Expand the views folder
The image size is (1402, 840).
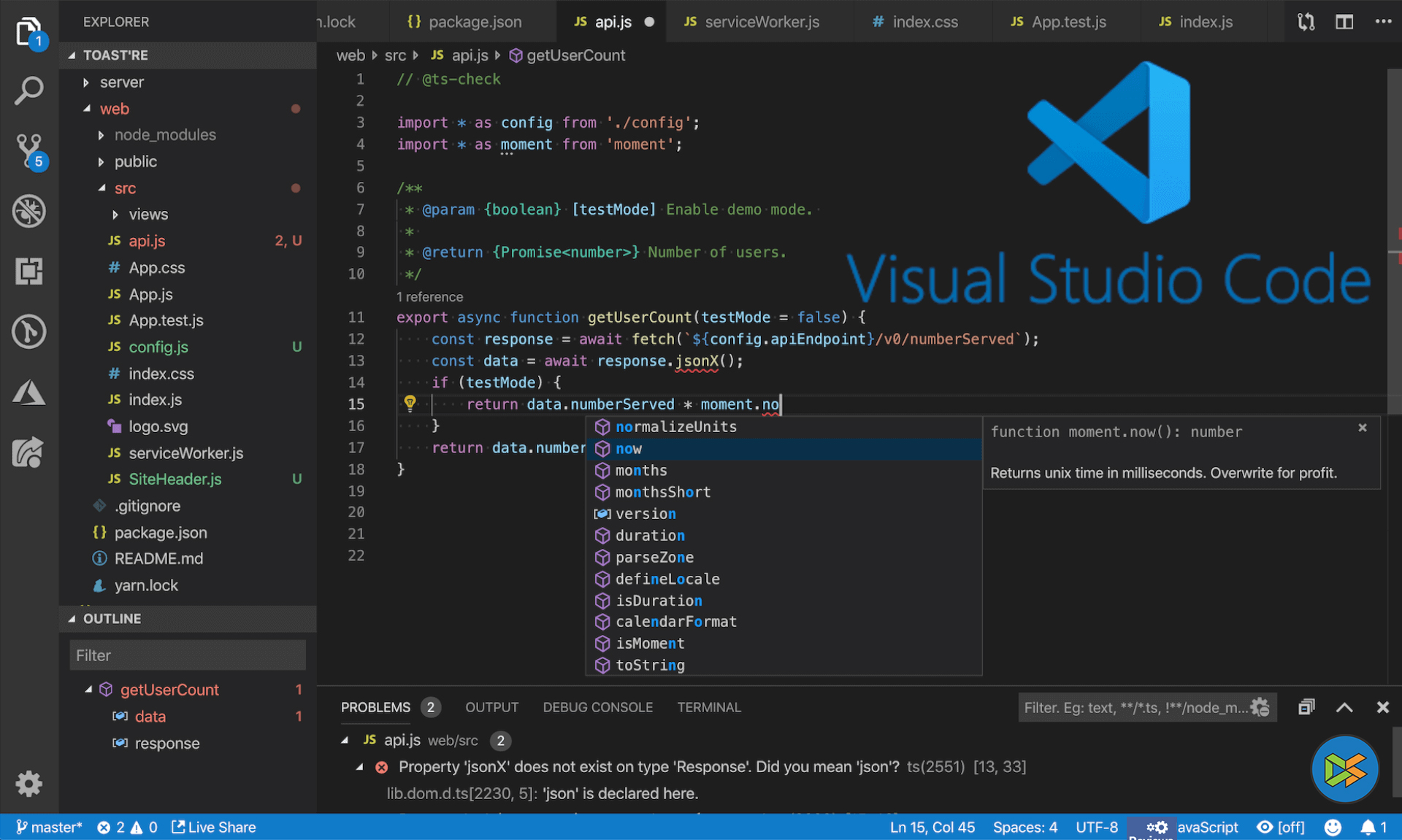click(x=148, y=214)
